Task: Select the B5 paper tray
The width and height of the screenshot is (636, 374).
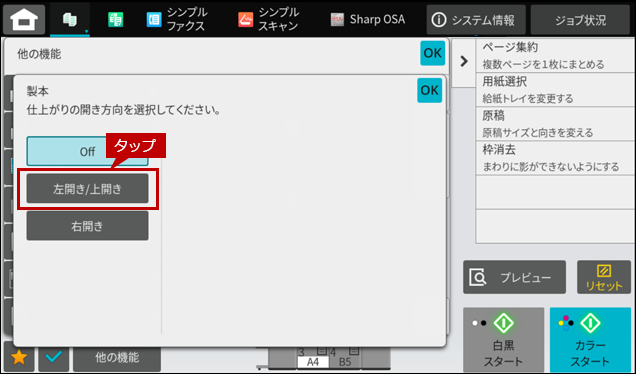Action: 344,358
